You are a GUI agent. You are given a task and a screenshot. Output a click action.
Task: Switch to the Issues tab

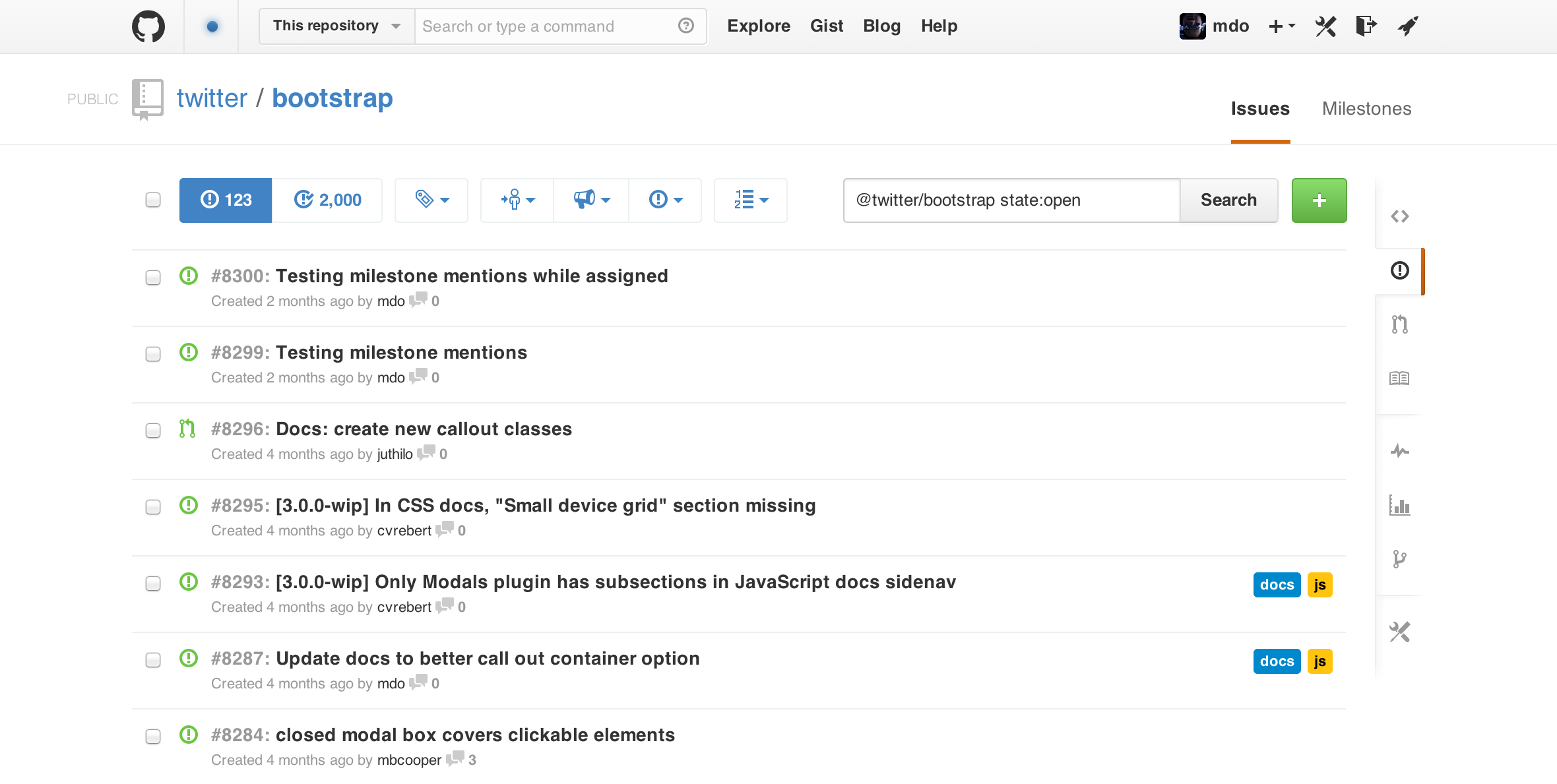(x=1260, y=109)
